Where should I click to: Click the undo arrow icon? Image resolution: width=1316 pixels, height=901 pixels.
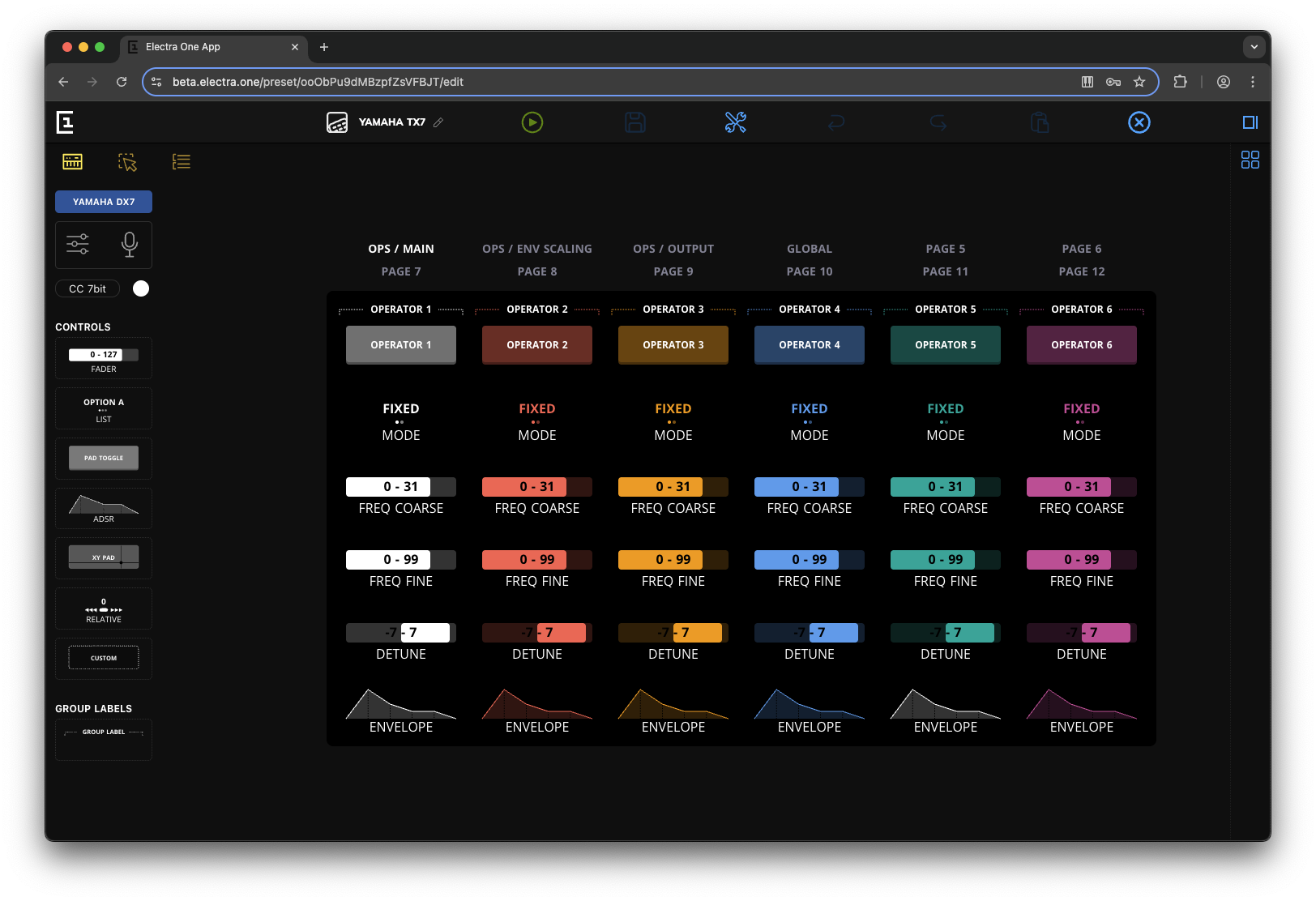pos(836,122)
